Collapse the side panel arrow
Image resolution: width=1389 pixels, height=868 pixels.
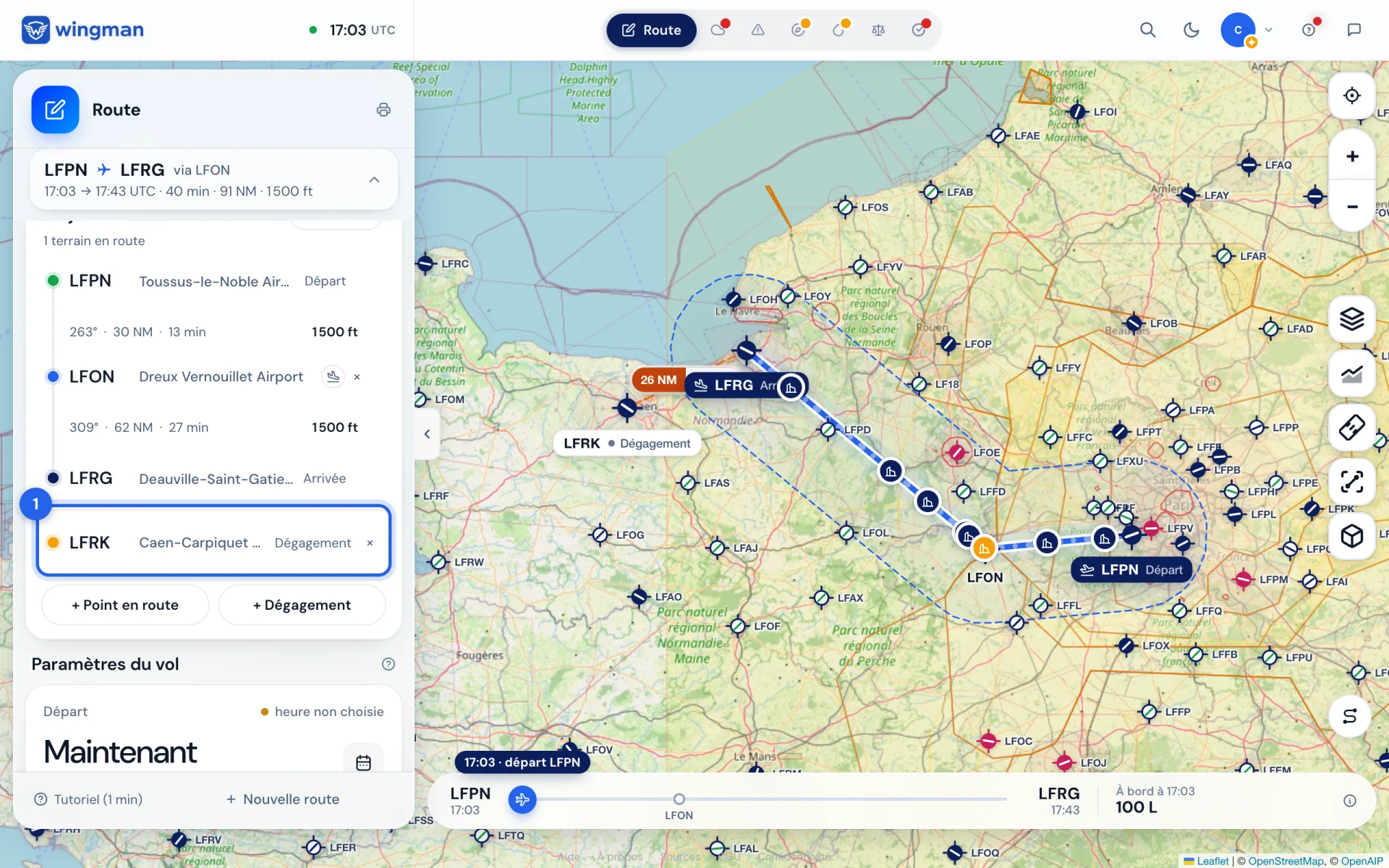click(427, 434)
